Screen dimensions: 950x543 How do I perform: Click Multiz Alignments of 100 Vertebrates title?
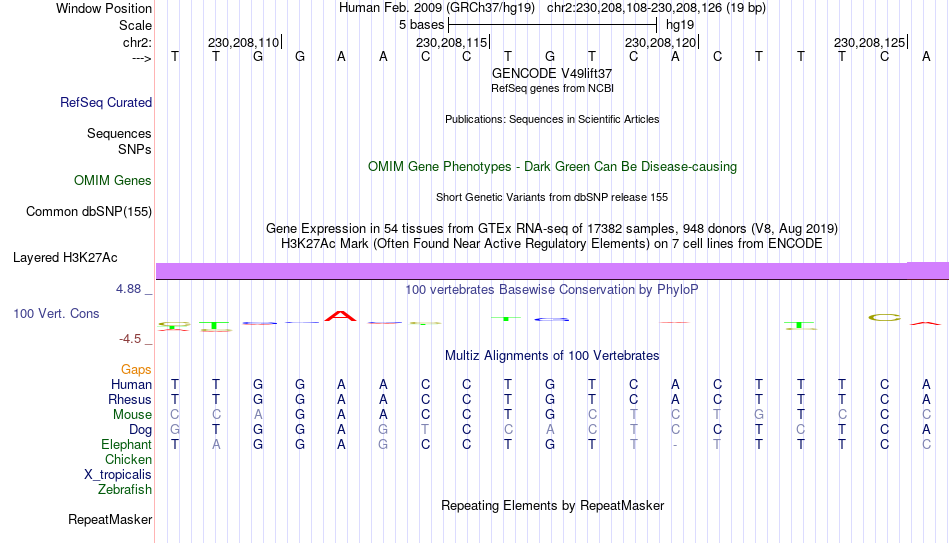(552, 356)
